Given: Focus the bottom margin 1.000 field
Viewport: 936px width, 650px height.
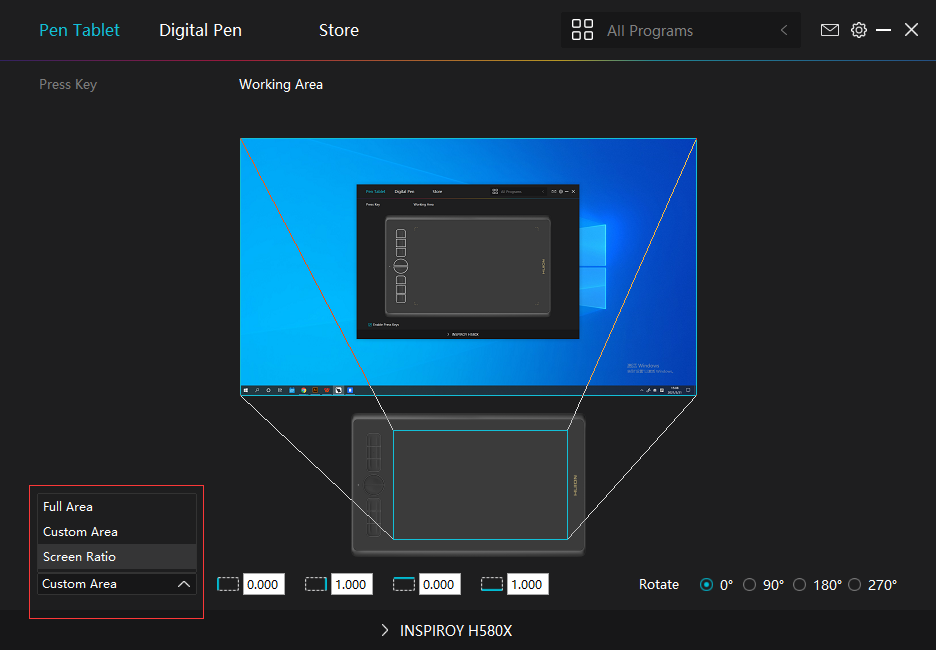Looking at the screenshot, I should 527,584.
